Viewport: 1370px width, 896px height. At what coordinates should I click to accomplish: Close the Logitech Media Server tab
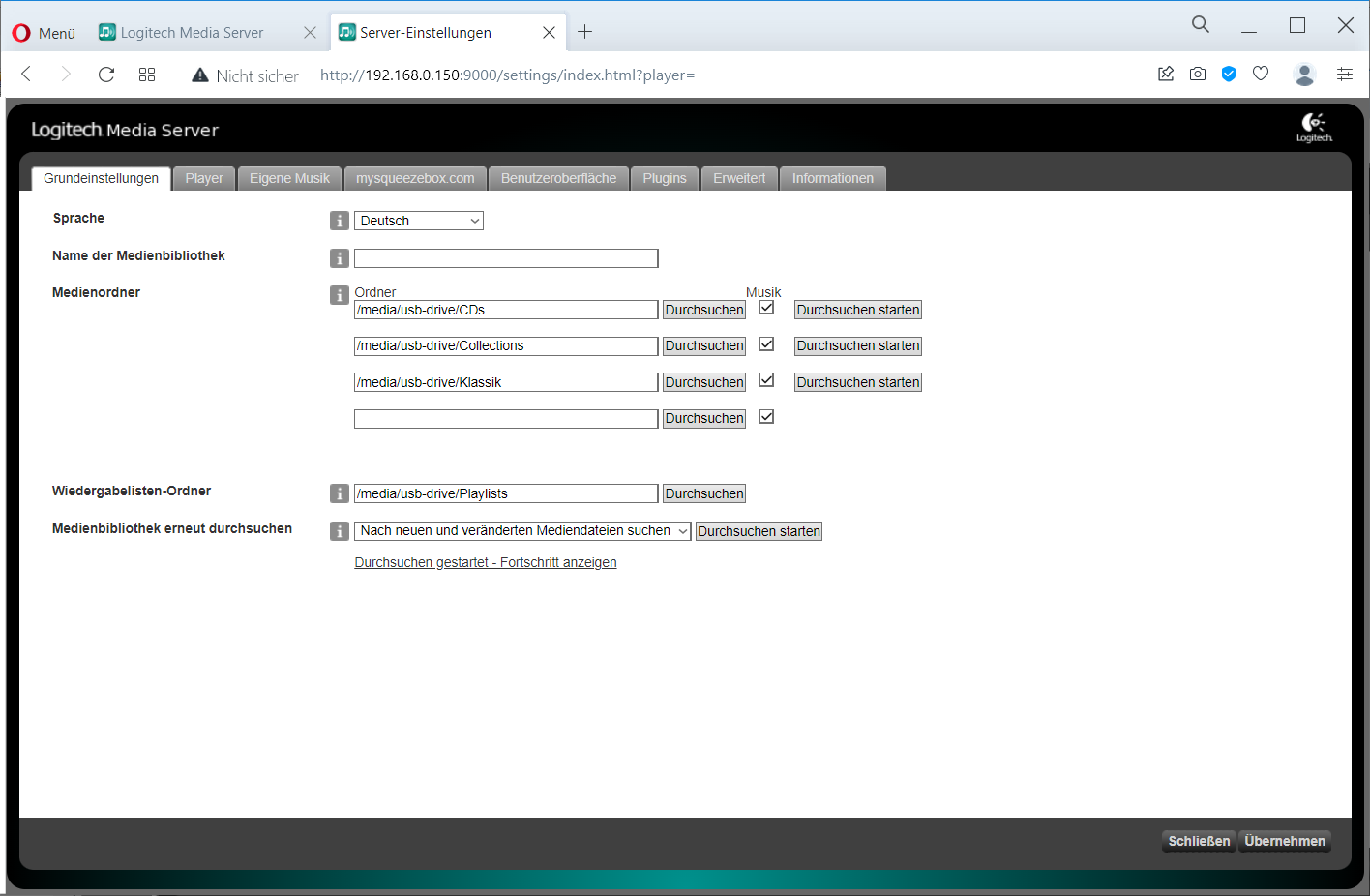pos(310,33)
